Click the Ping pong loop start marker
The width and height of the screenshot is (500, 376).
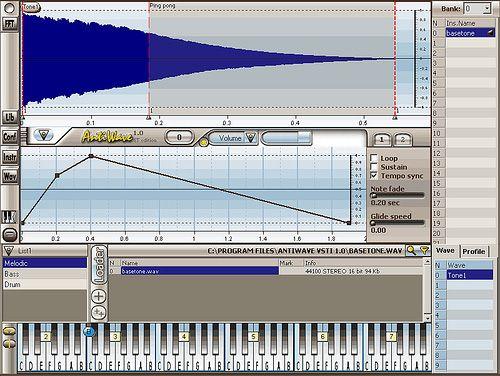coord(149,118)
